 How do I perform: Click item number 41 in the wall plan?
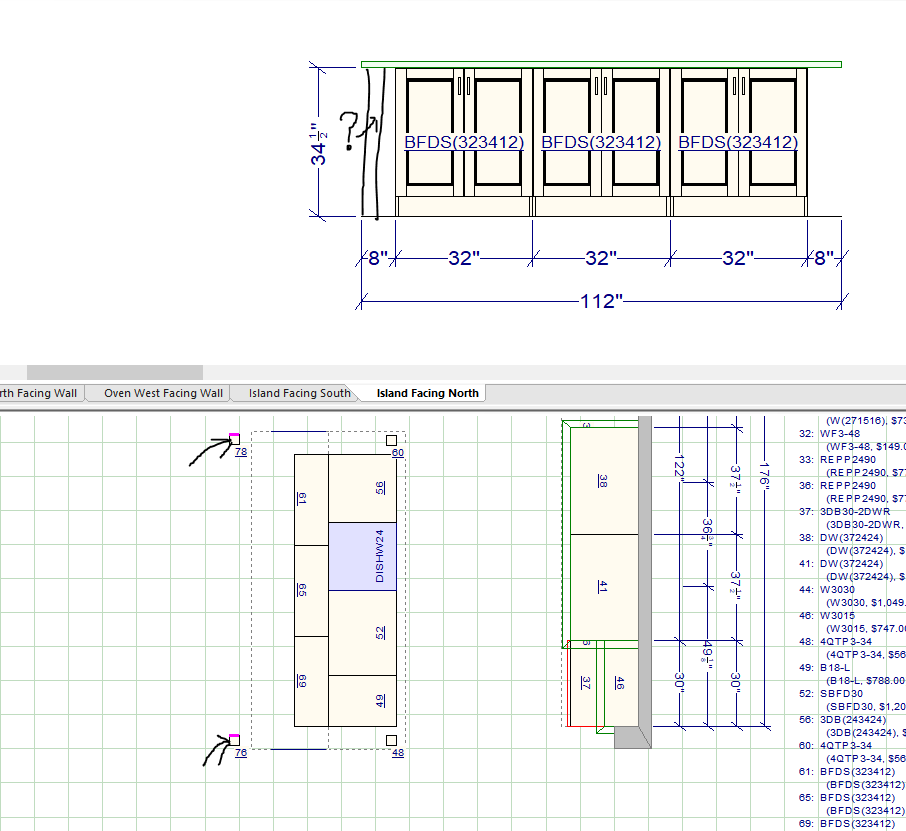tap(602, 587)
